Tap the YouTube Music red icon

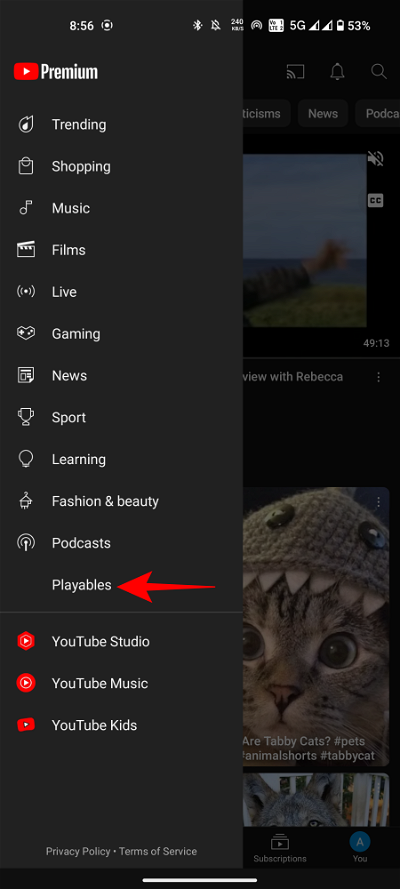tap(25, 683)
